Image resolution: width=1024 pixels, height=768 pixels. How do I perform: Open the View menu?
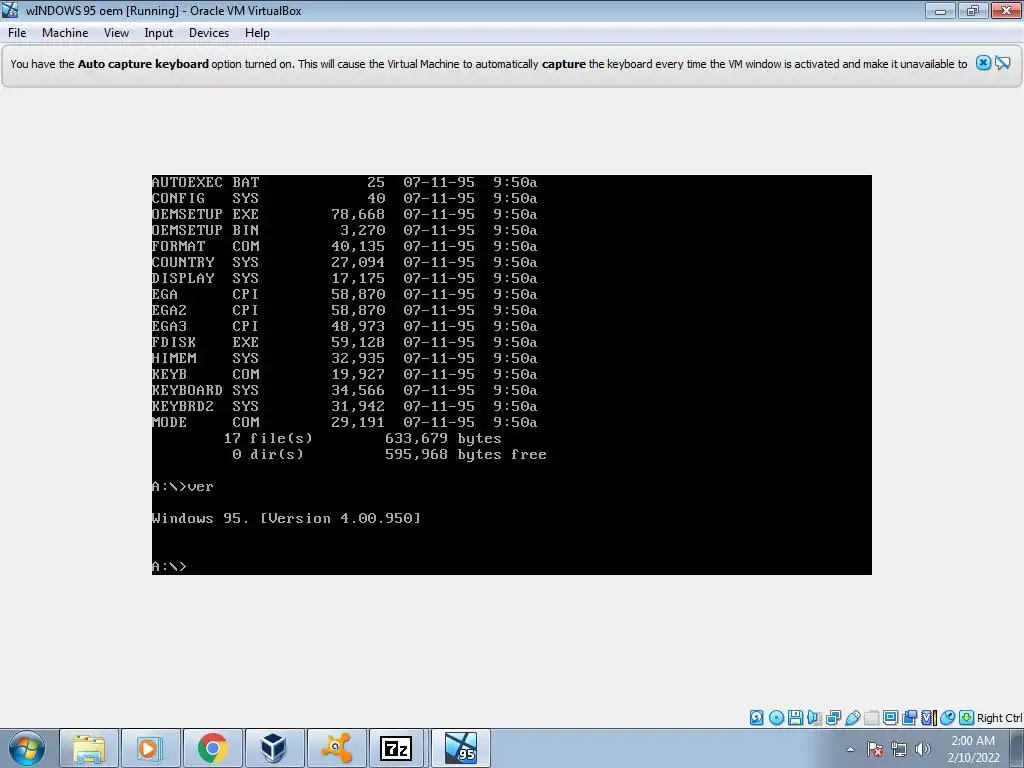[x=116, y=33]
